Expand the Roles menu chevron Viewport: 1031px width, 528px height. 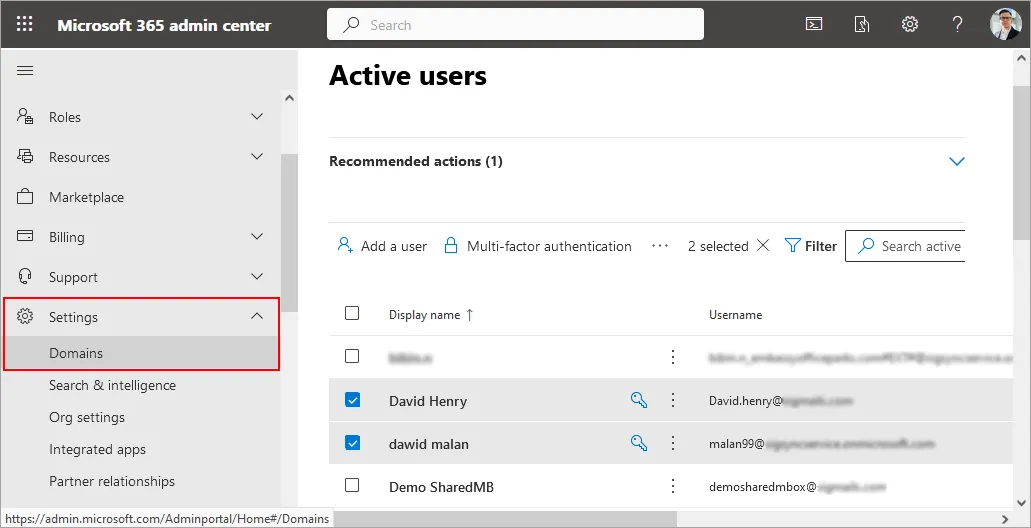(x=257, y=116)
